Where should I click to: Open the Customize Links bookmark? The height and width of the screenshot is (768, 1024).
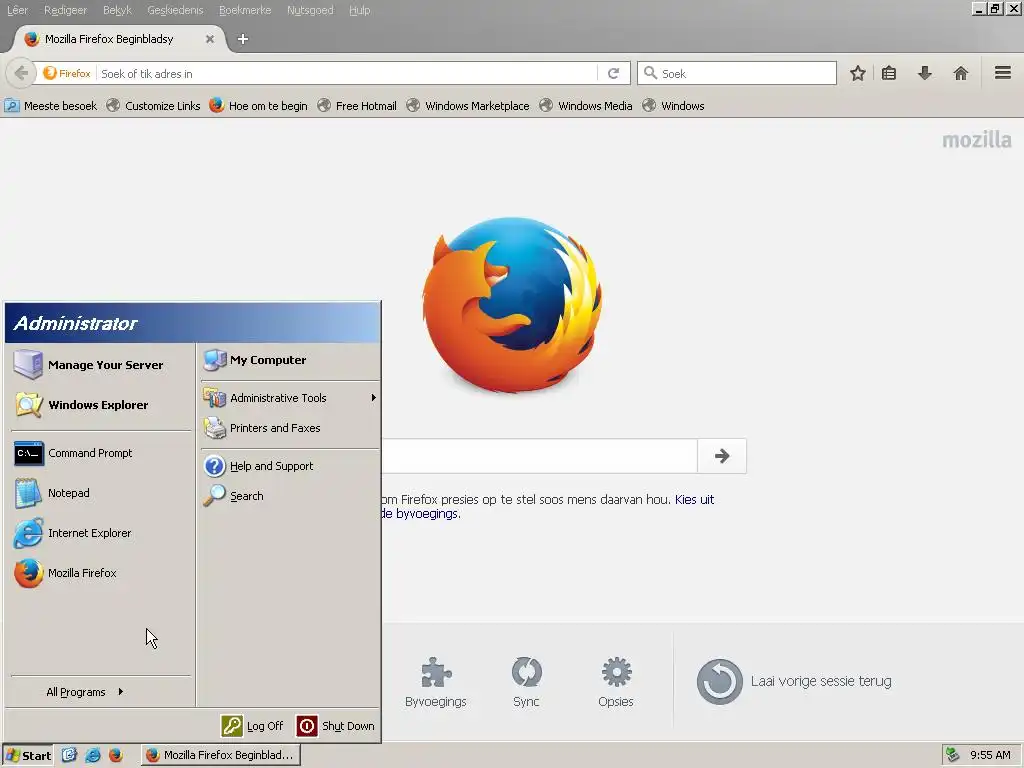(153, 105)
